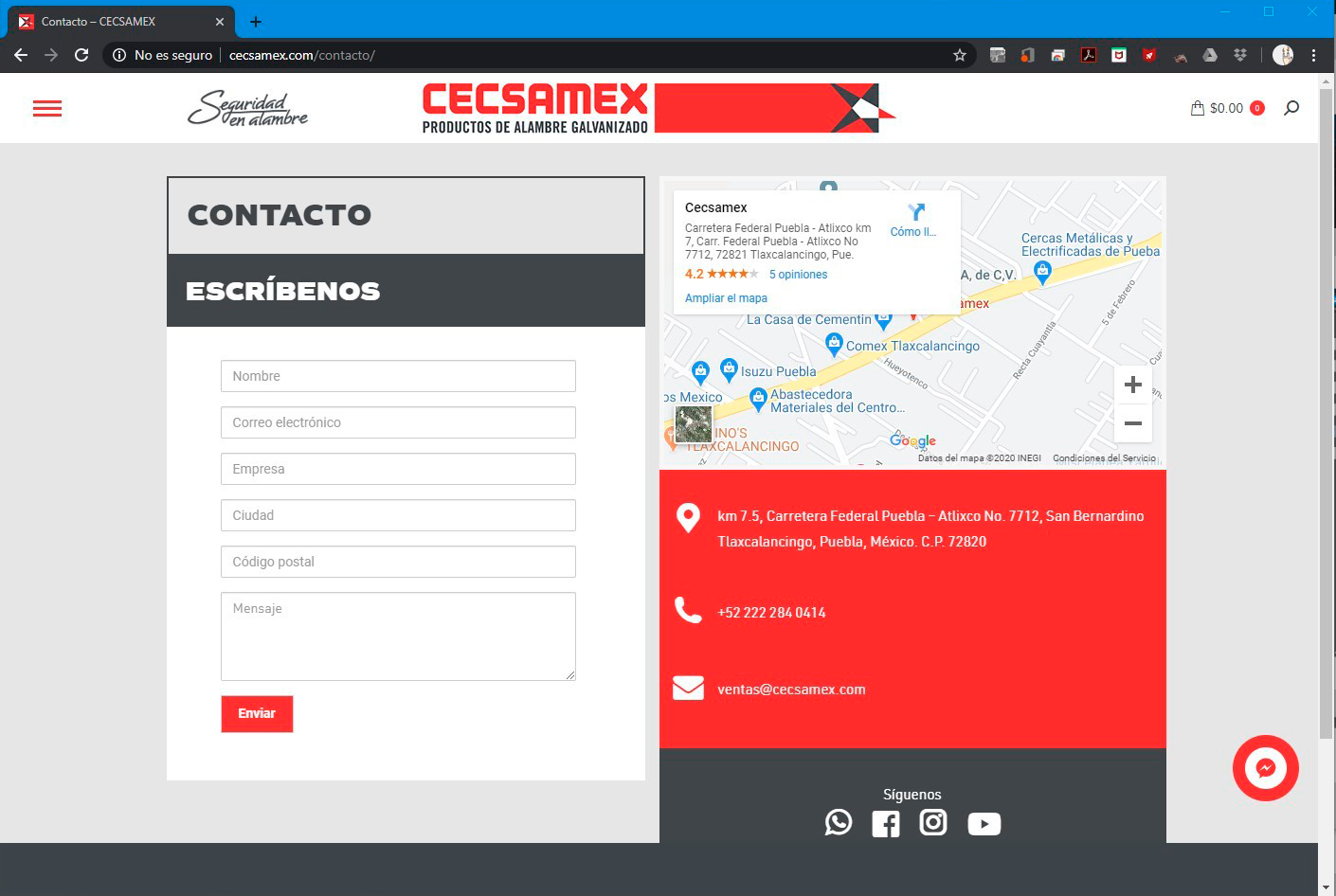Click the site security info icon
Viewport: 1336px width, 896px height.
coord(119,55)
